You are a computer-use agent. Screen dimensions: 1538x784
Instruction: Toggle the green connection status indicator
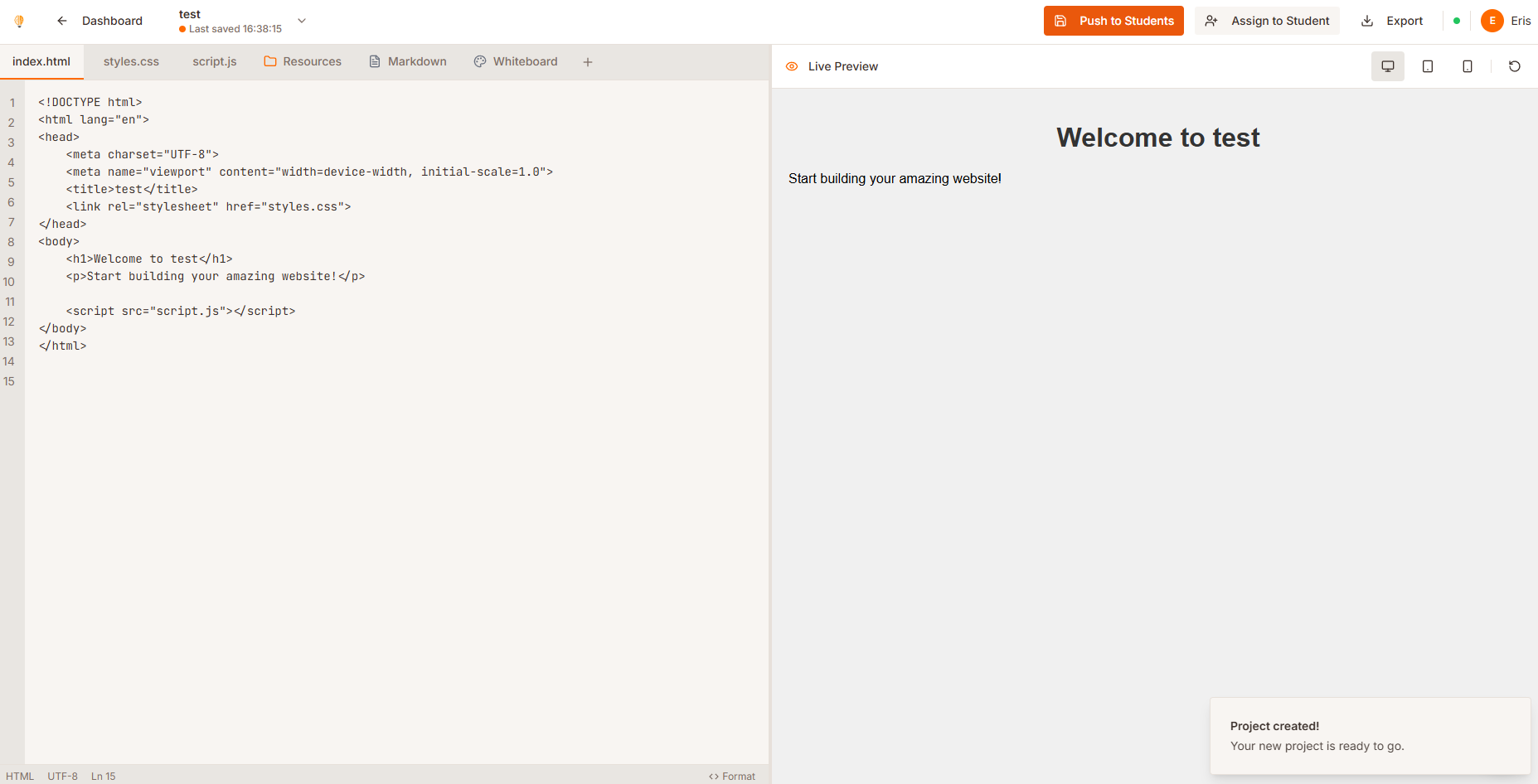1457,20
